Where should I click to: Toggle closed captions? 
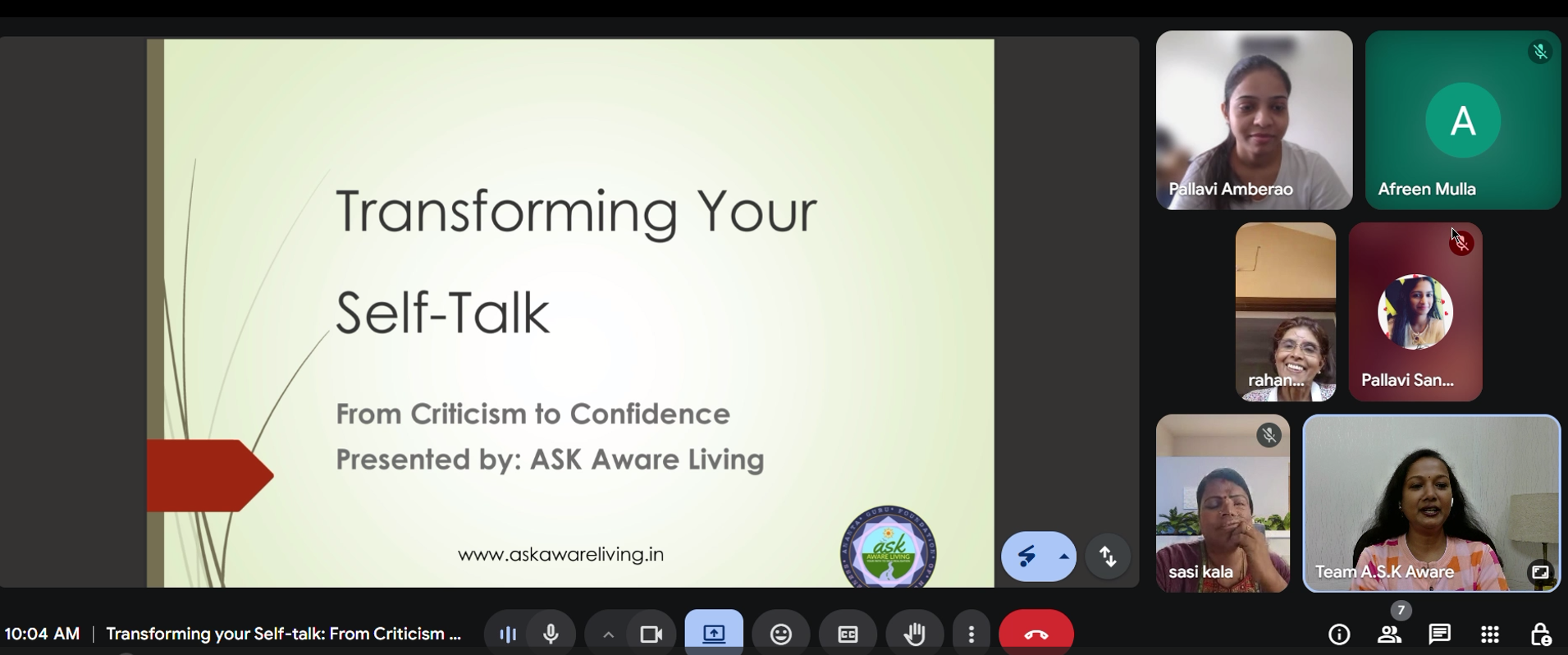848,634
